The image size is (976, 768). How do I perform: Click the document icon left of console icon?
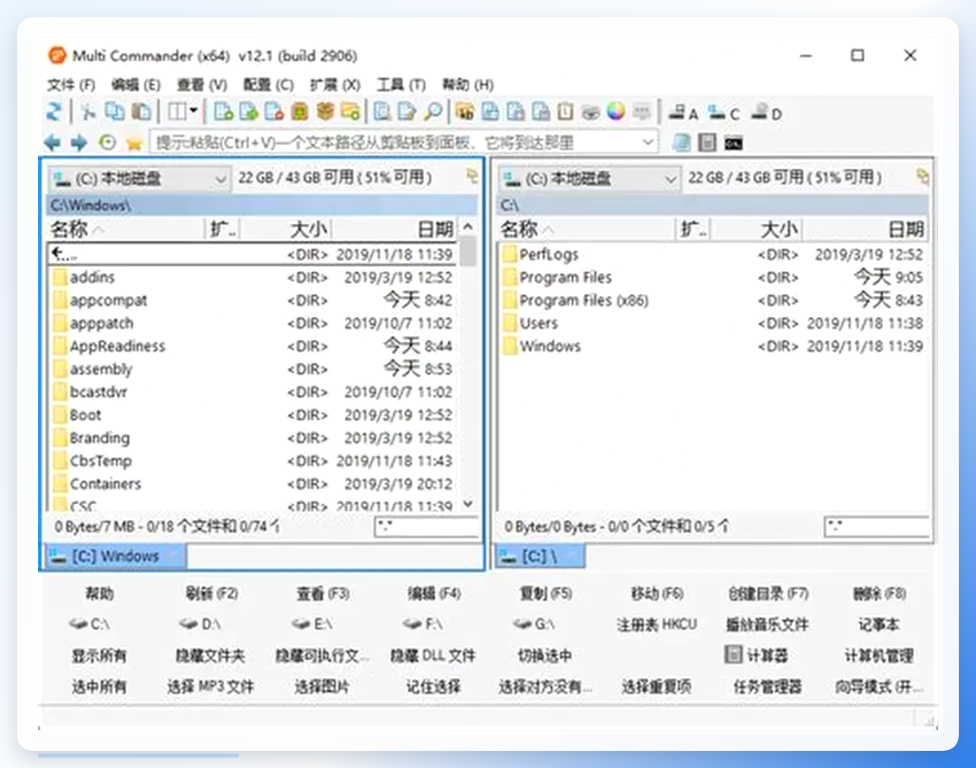click(707, 143)
